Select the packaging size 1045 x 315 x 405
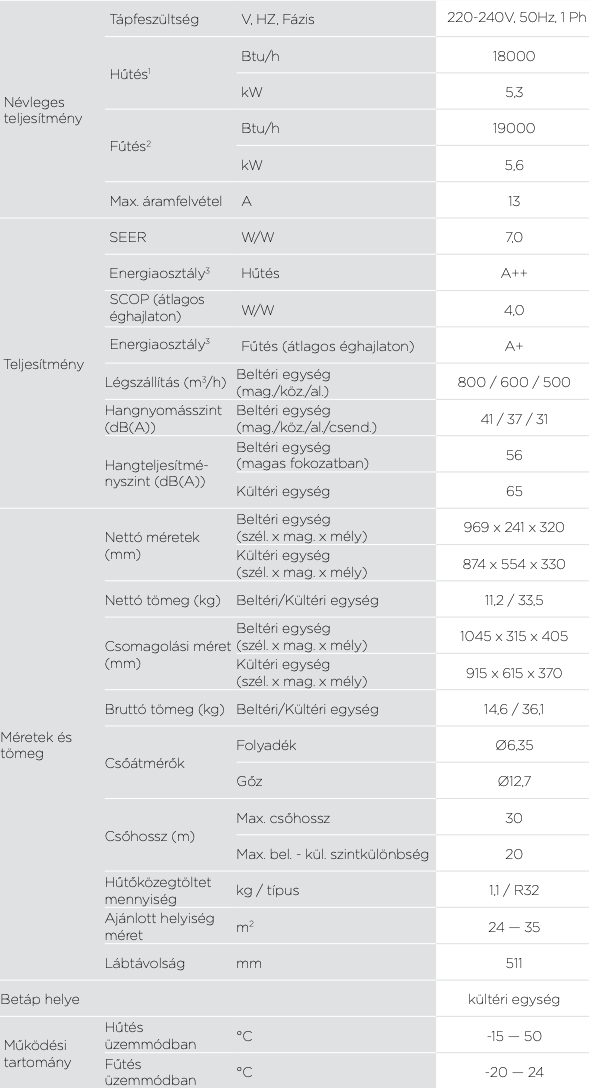This screenshot has width=589, height=1088. coord(514,636)
